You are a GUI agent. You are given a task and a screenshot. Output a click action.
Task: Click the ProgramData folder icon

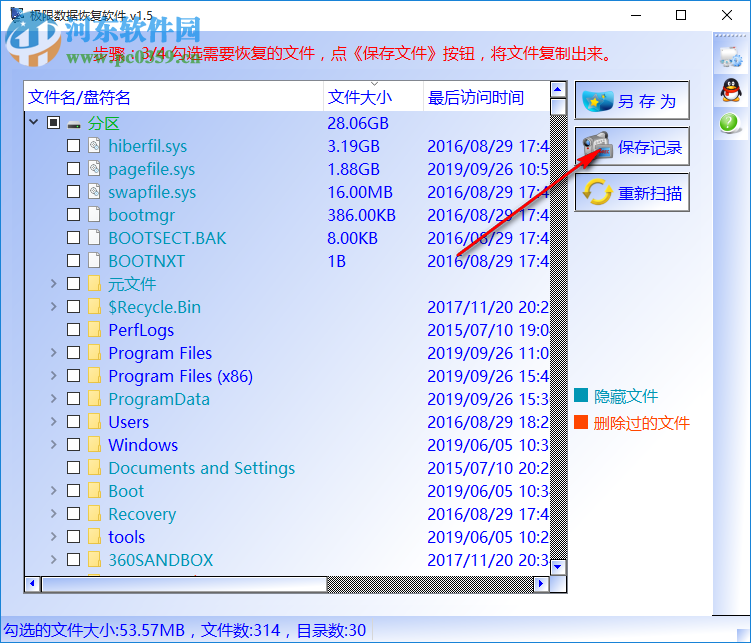[94, 398]
